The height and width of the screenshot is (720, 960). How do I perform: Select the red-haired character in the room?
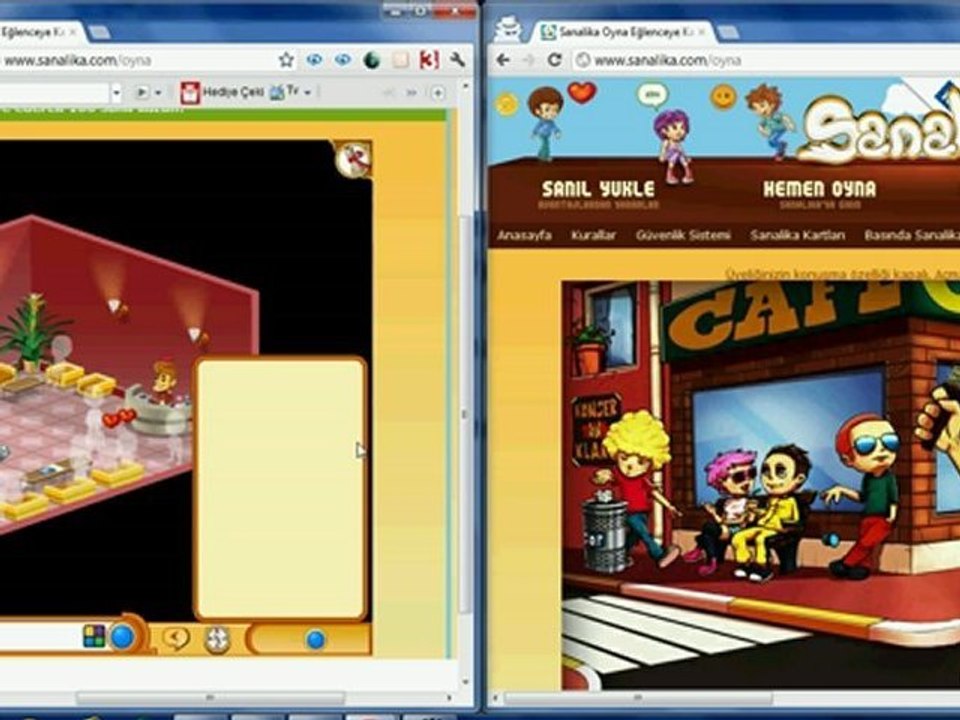[x=164, y=381]
